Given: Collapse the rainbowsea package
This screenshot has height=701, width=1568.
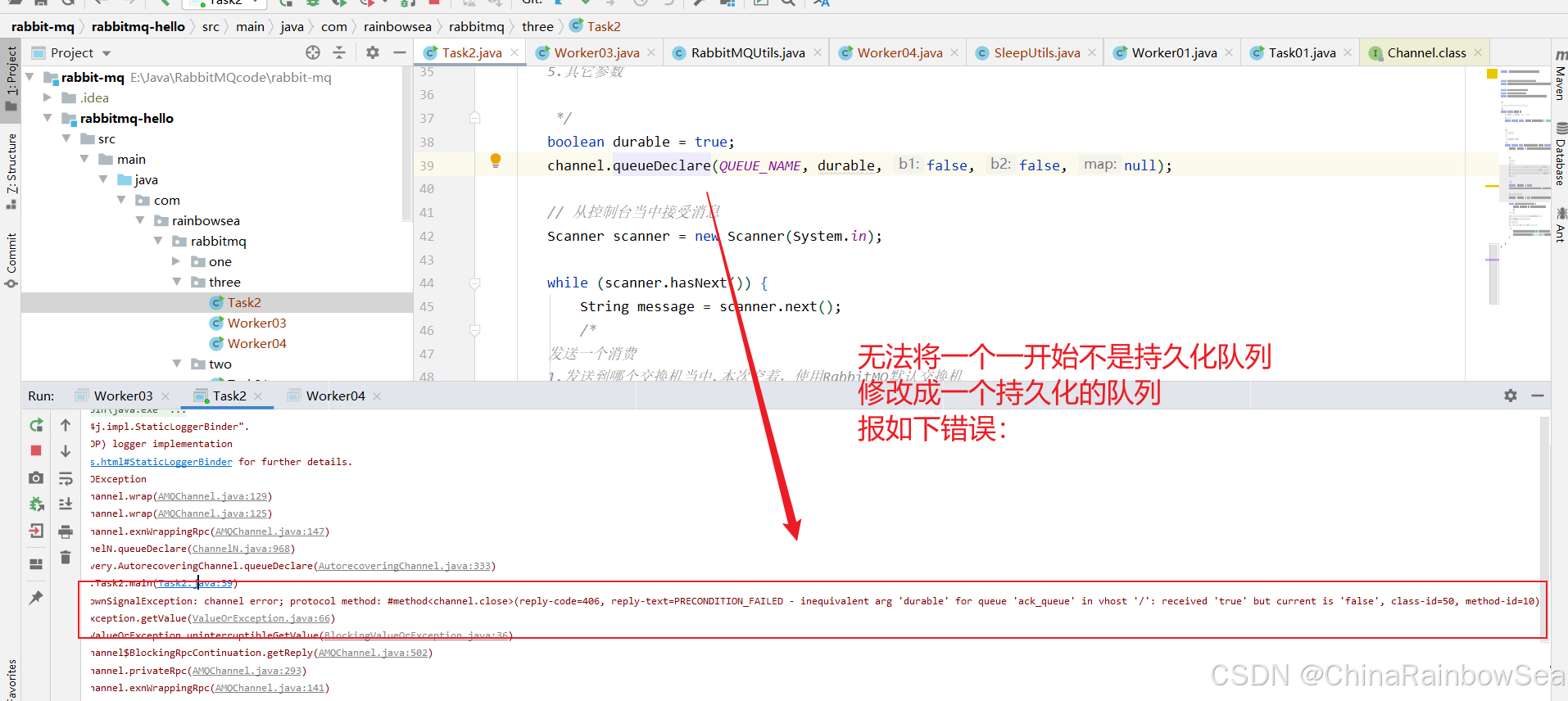Looking at the screenshot, I should click(140, 220).
